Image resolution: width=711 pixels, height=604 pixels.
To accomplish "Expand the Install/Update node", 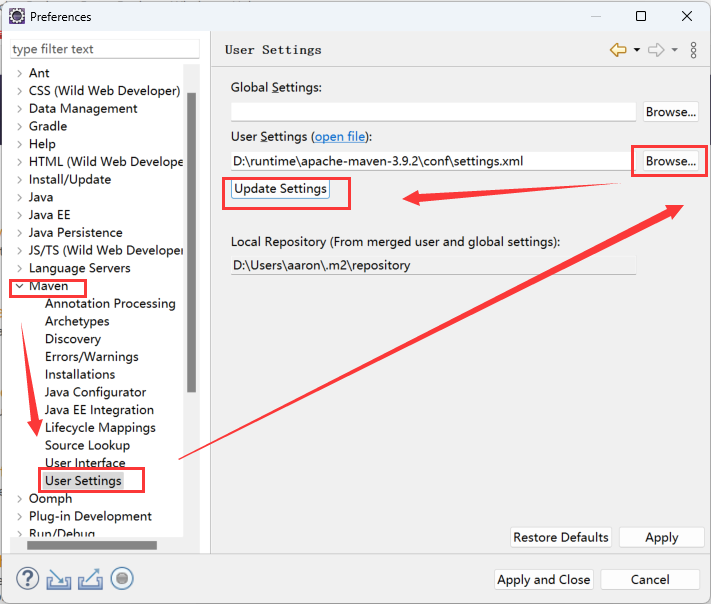I will pos(19,180).
